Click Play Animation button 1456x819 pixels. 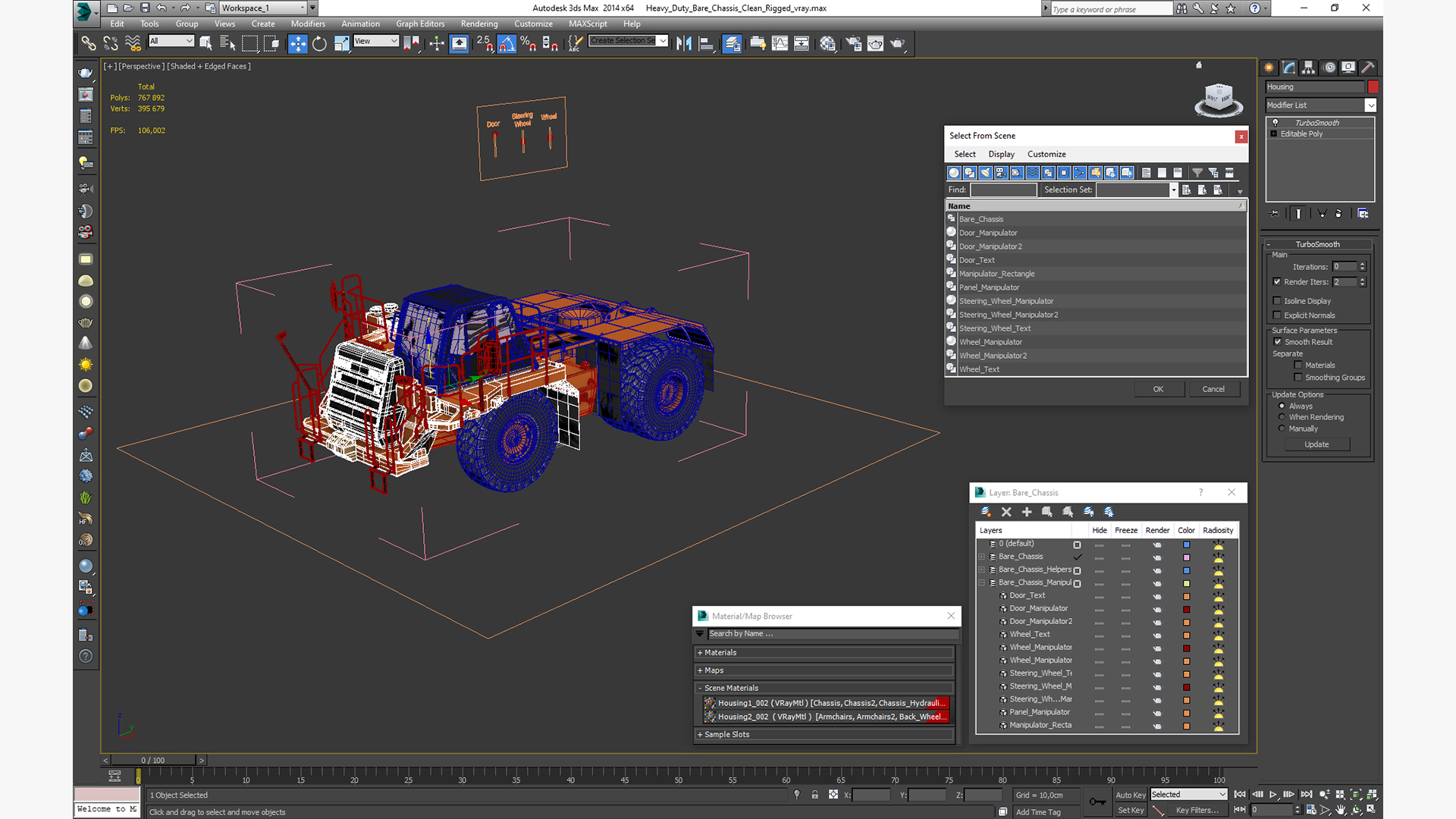coord(1273,795)
